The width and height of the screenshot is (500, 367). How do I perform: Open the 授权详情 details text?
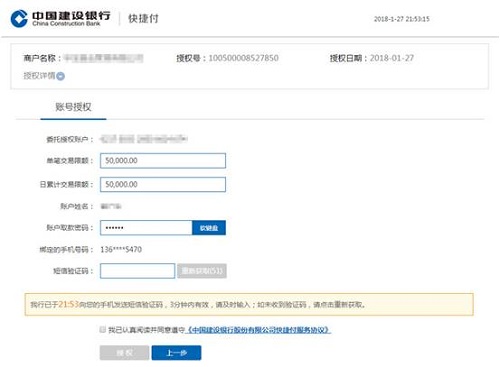tap(39, 76)
